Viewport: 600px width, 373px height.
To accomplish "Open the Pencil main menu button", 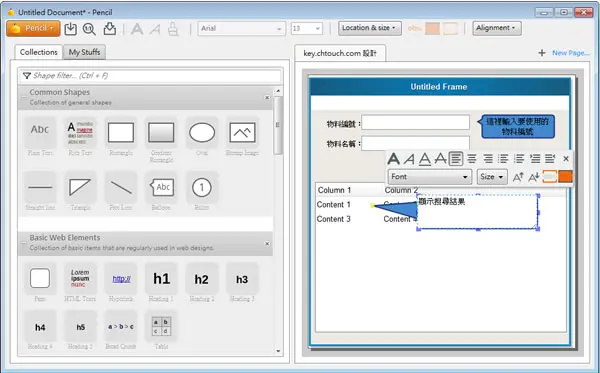I will (x=33, y=28).
